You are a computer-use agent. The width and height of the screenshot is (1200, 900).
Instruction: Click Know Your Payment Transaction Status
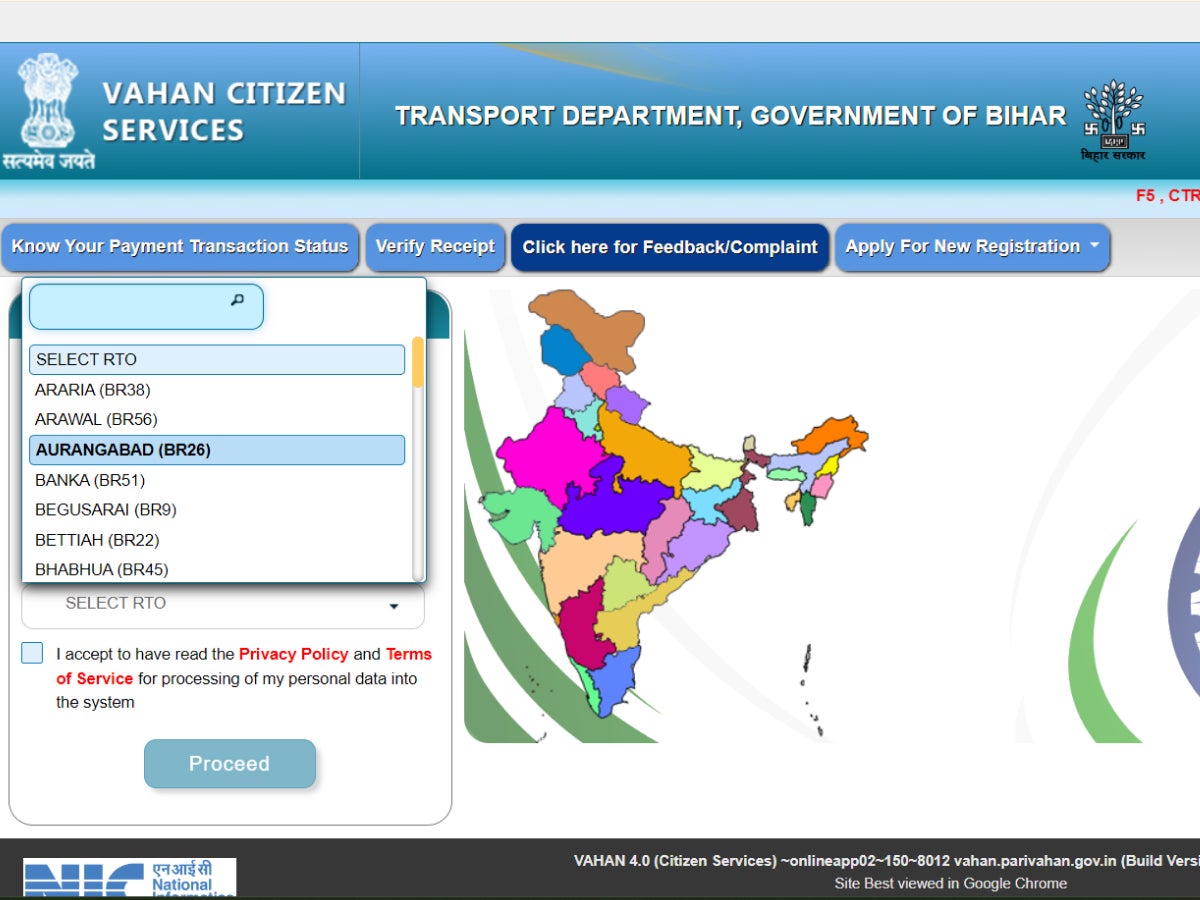180,247
